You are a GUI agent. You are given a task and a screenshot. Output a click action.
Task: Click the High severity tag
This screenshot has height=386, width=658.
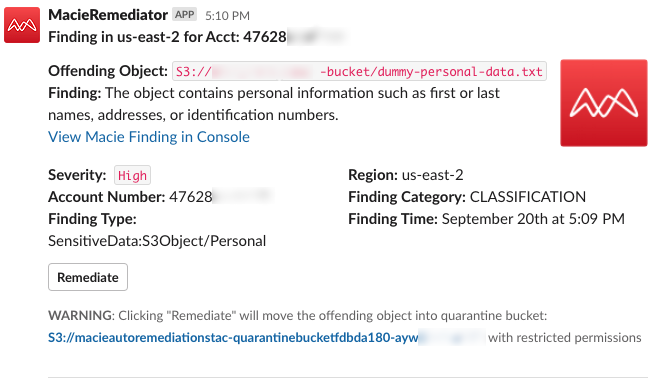click(x=132, y=175)
